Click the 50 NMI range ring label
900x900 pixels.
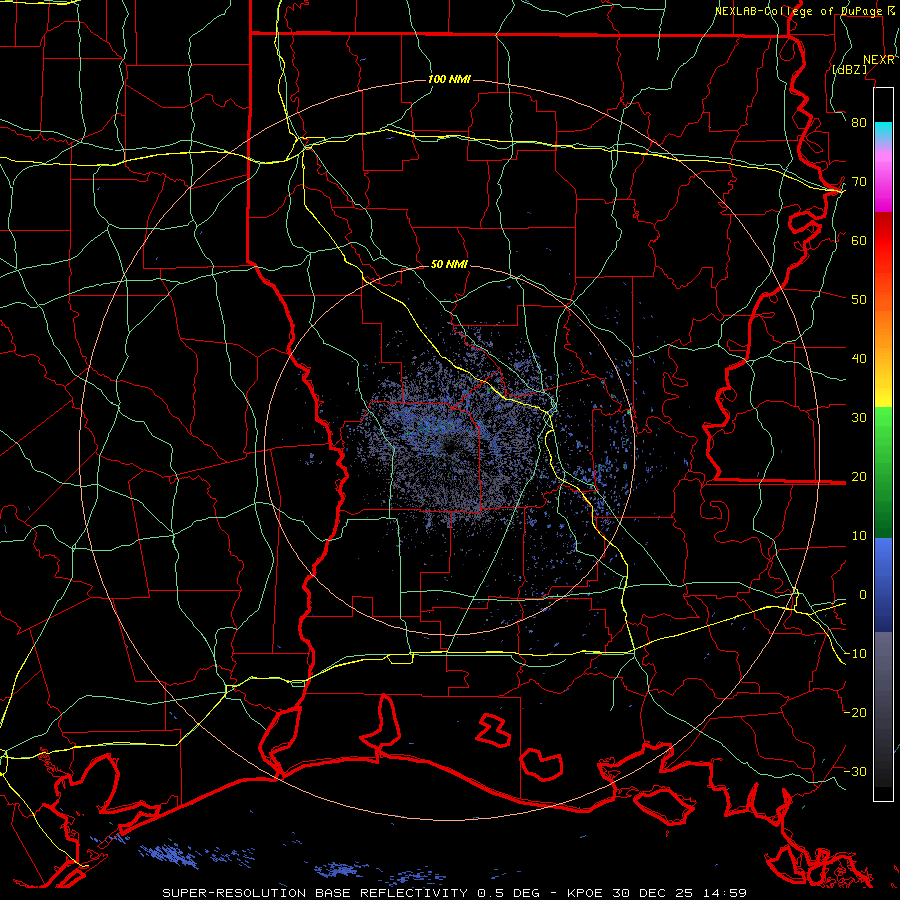click(x=449, y=265)
